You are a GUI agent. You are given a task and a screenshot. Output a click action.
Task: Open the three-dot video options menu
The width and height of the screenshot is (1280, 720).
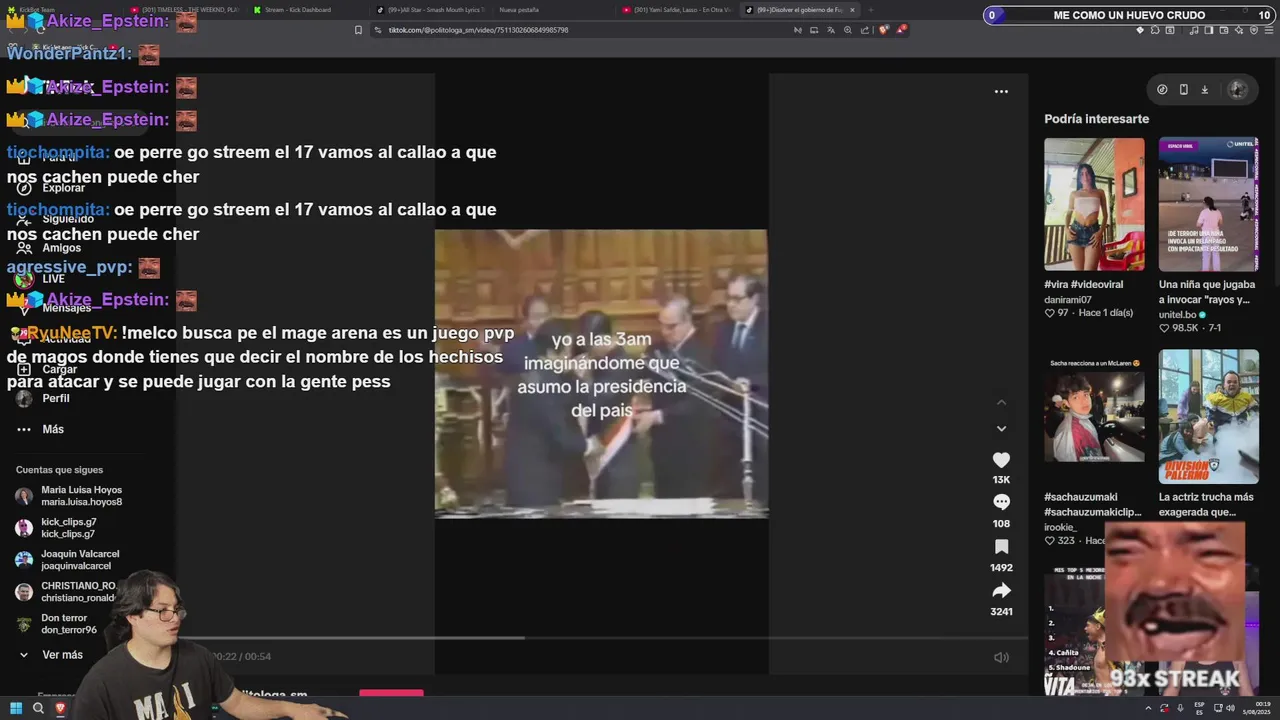[x=1001, y=91]
